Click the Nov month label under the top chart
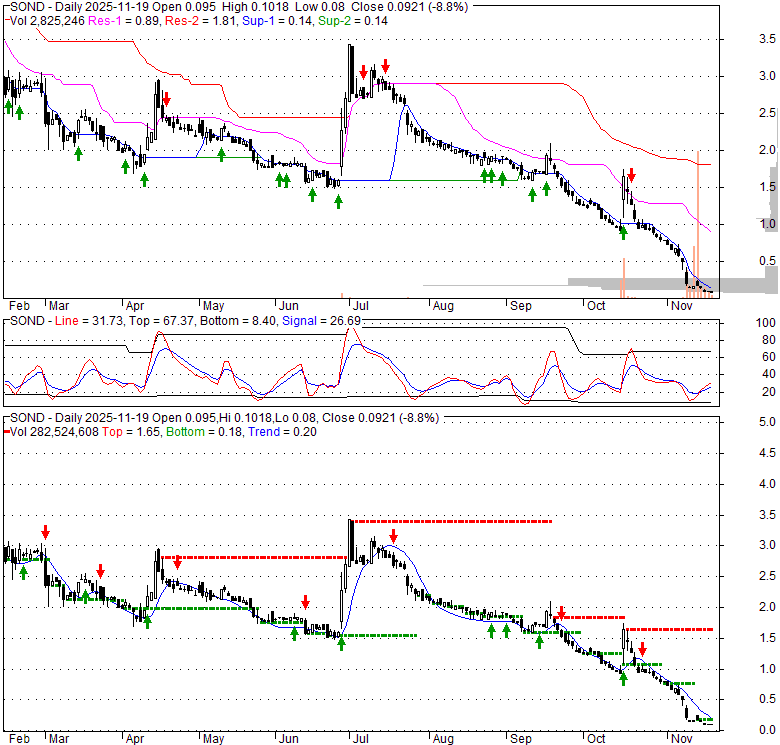Screen dimensions: 780x745 (682, 306)
